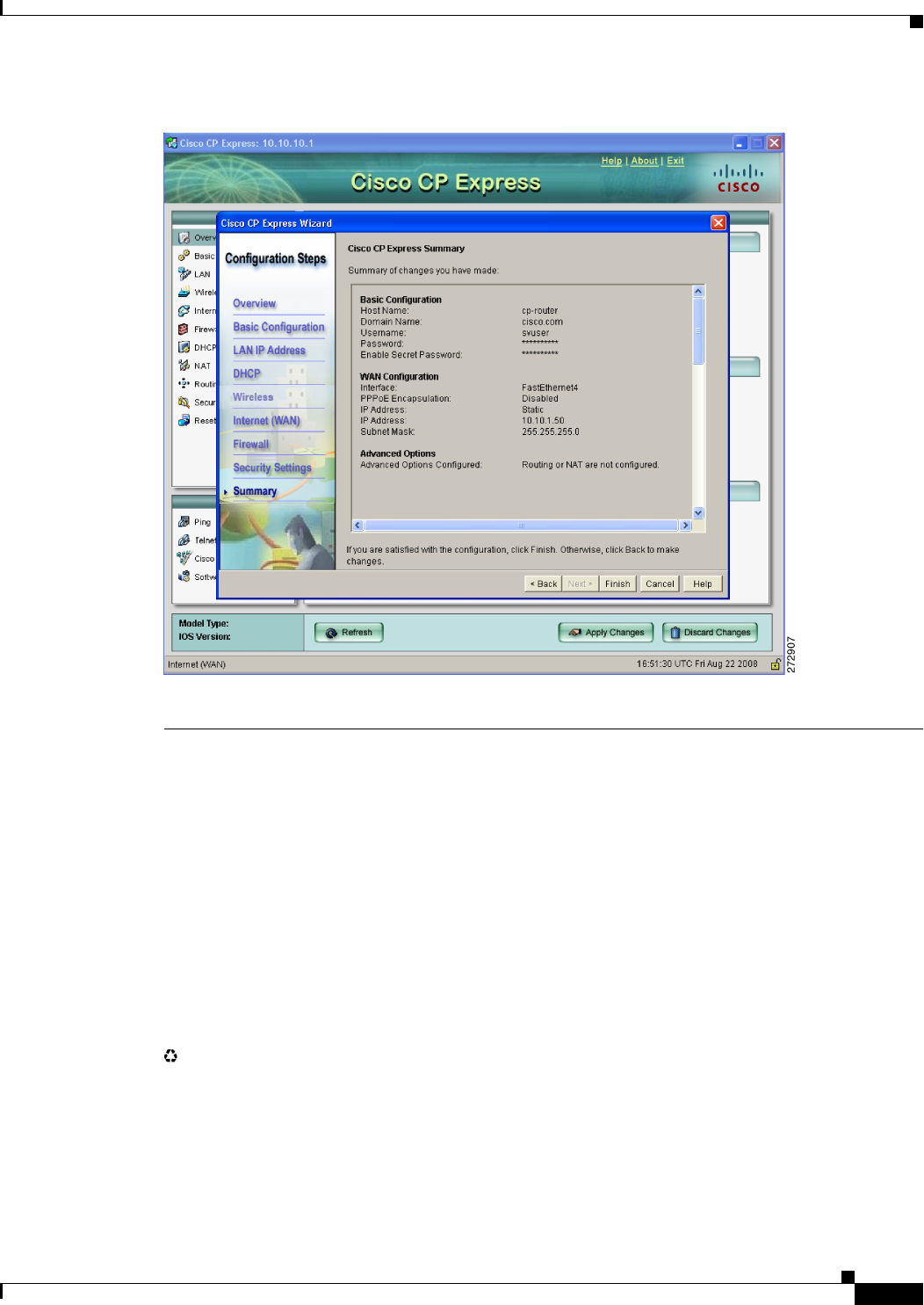Viewport: 924px width, 1305px height.
Task: Click summary scroll down arrow
Action: click(x=698, y=513)
